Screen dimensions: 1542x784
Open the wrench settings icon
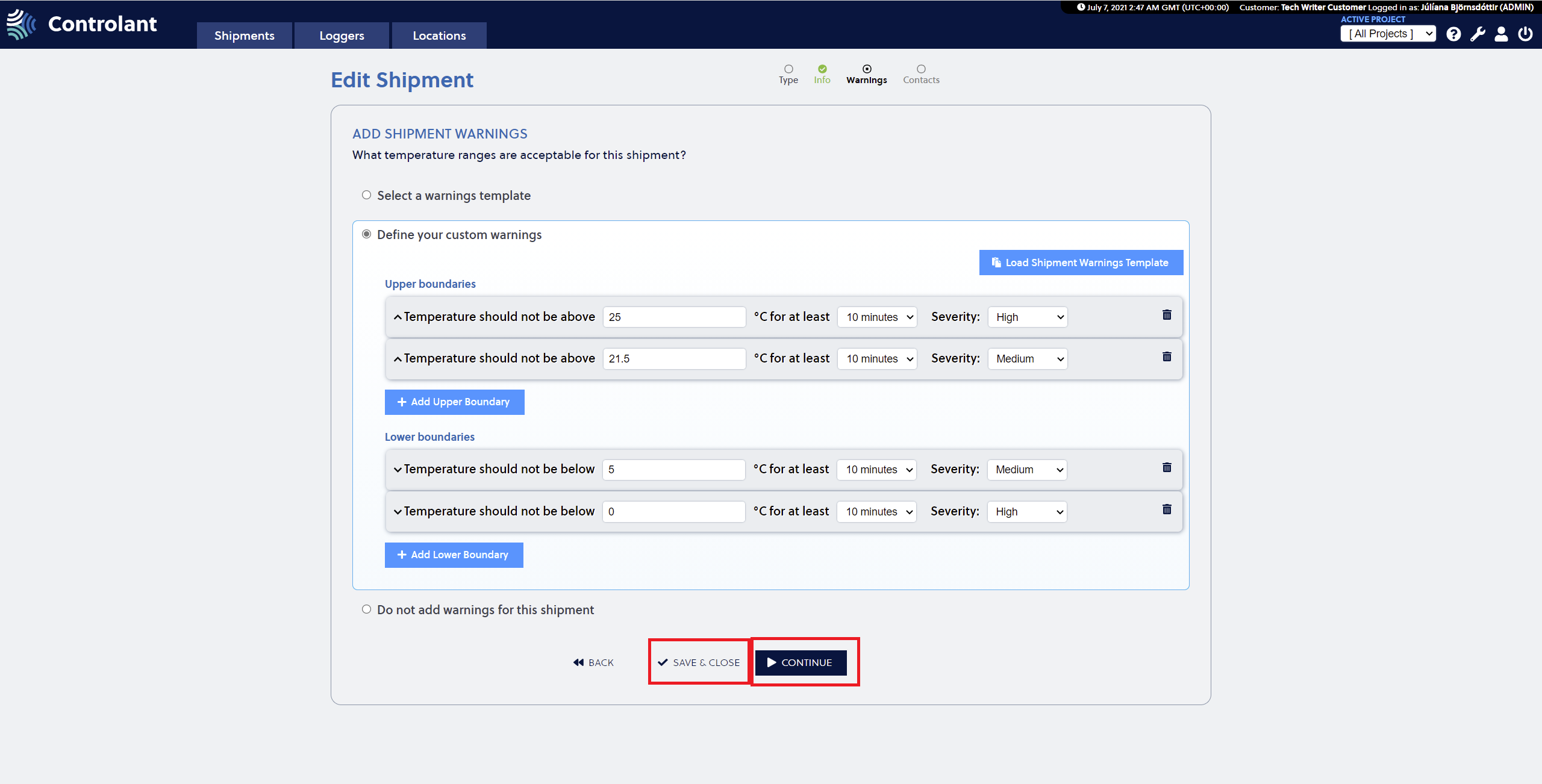[x=1478, y=34]
